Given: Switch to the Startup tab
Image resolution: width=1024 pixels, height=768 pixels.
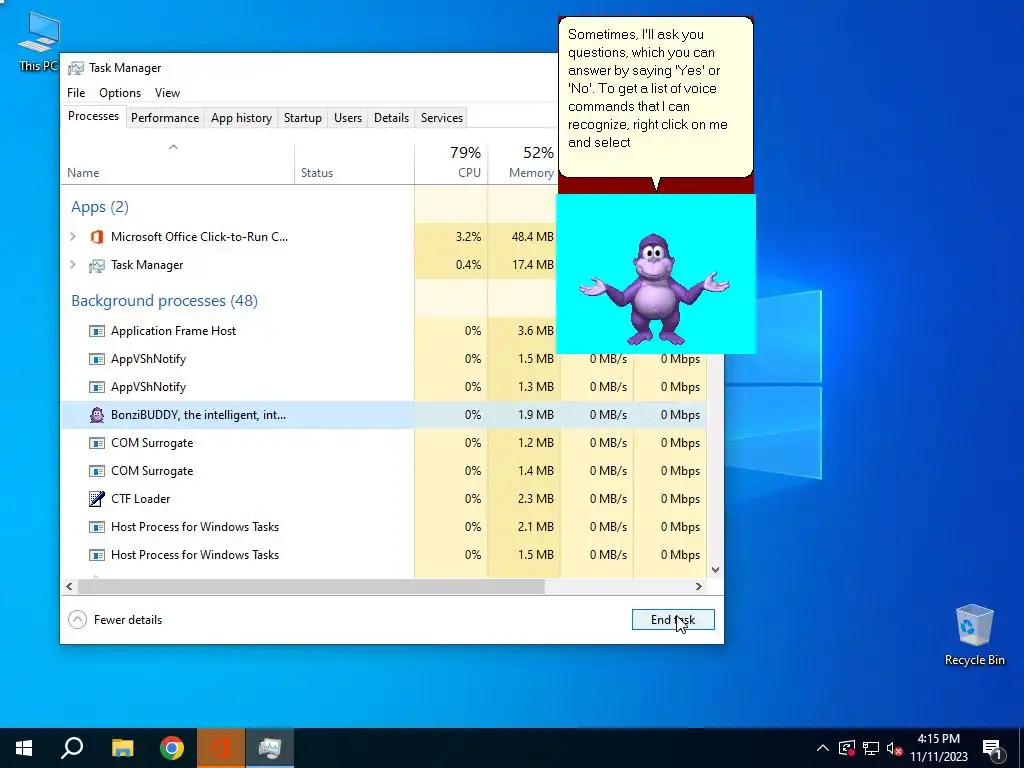Looking at the screenshot, I should tap(302, 118).
